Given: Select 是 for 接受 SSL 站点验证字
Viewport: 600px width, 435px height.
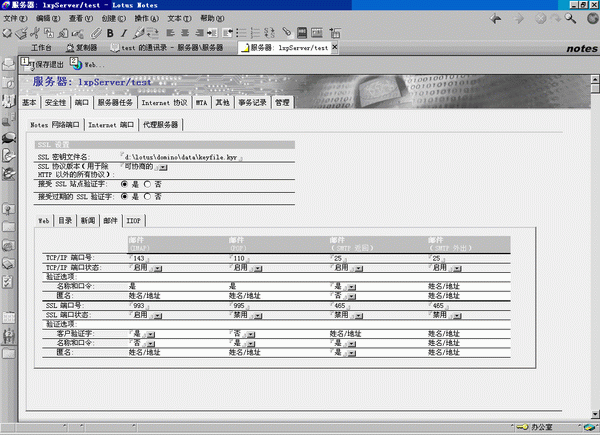Looking at the screenshot, I should (124, 184).
